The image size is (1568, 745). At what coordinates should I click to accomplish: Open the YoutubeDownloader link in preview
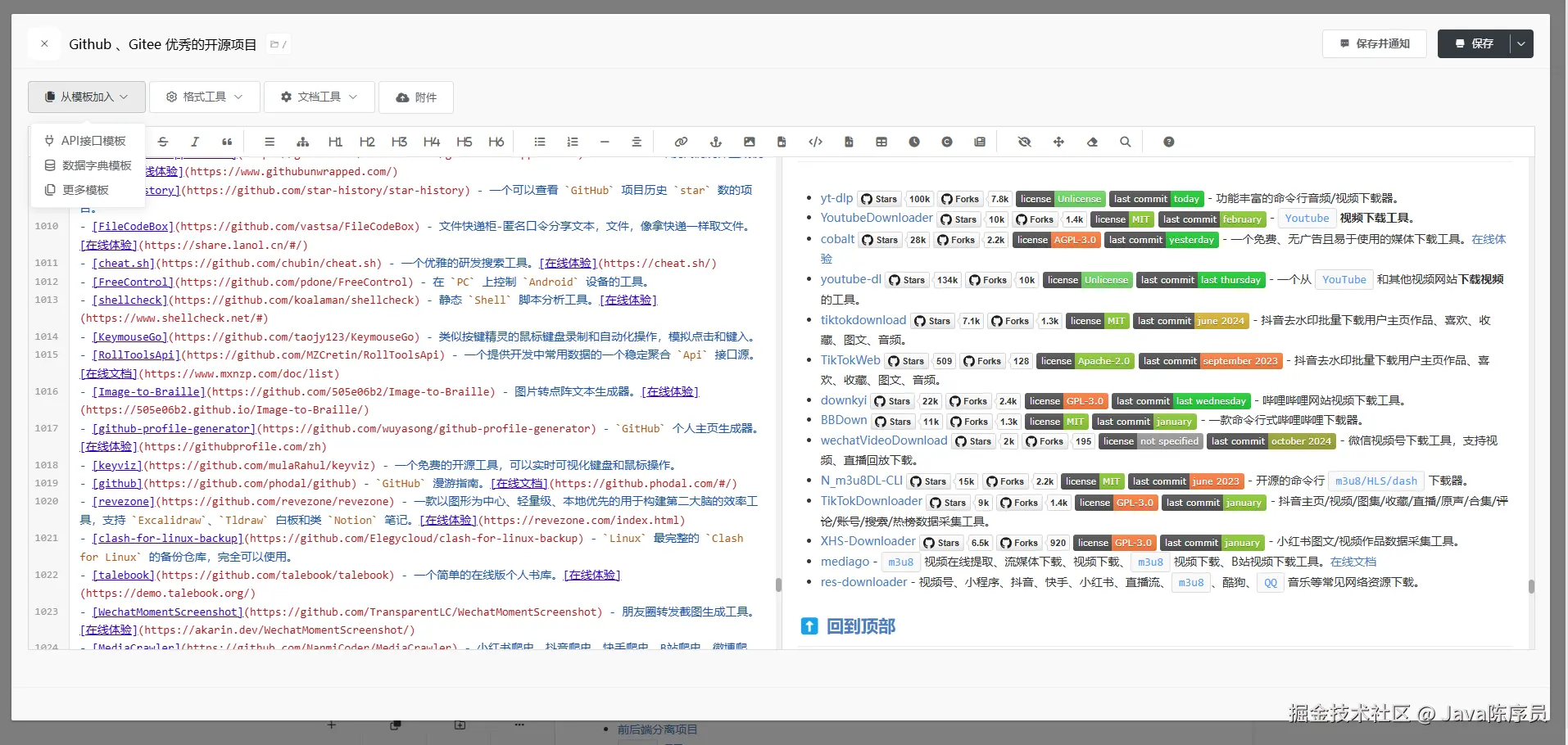[x=877, y=218]
